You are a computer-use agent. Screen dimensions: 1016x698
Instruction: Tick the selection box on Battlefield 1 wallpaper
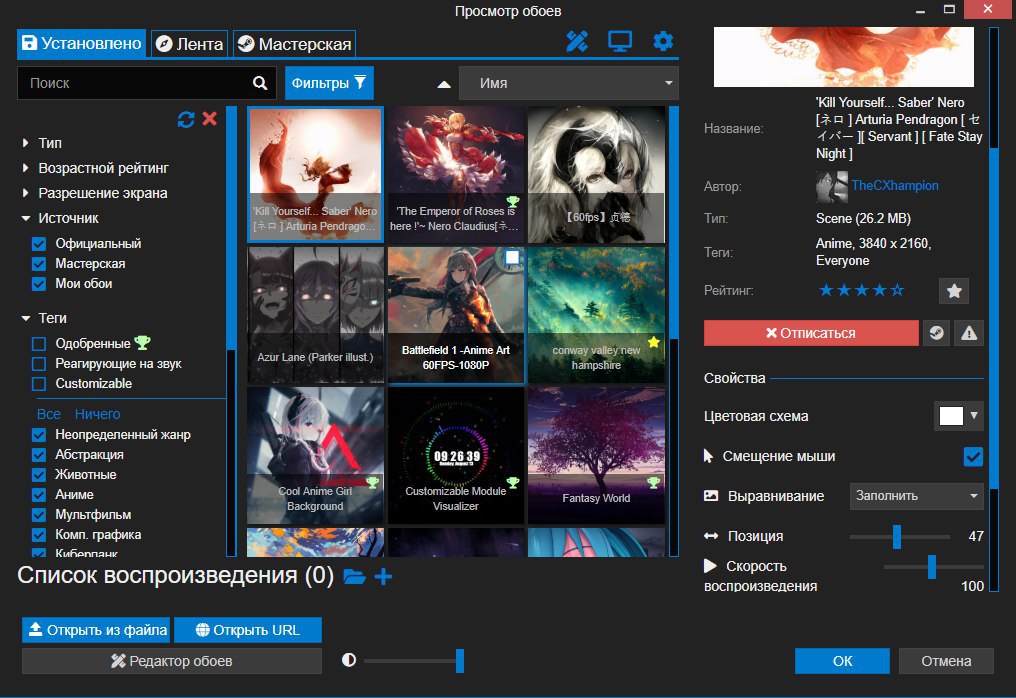(512, 257)
